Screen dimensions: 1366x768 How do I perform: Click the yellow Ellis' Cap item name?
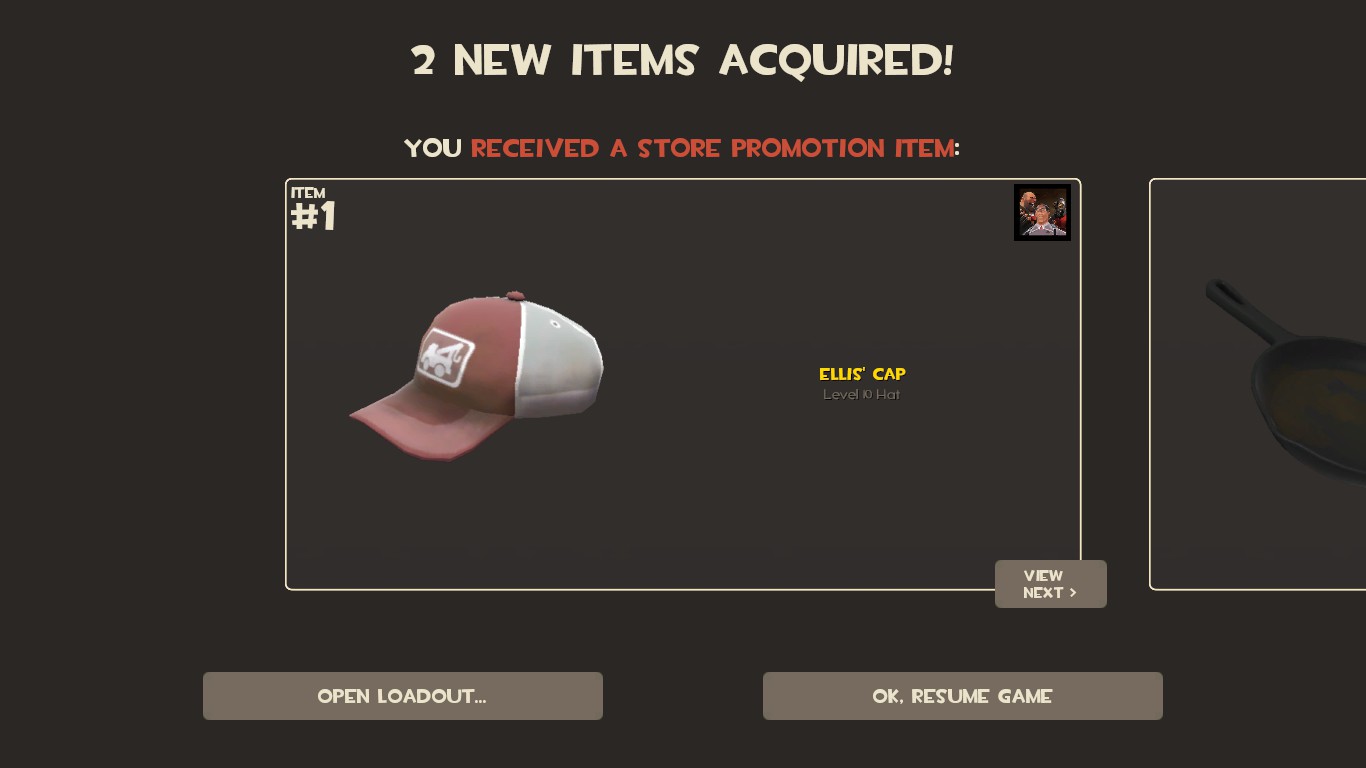click(x=862, y=374)
